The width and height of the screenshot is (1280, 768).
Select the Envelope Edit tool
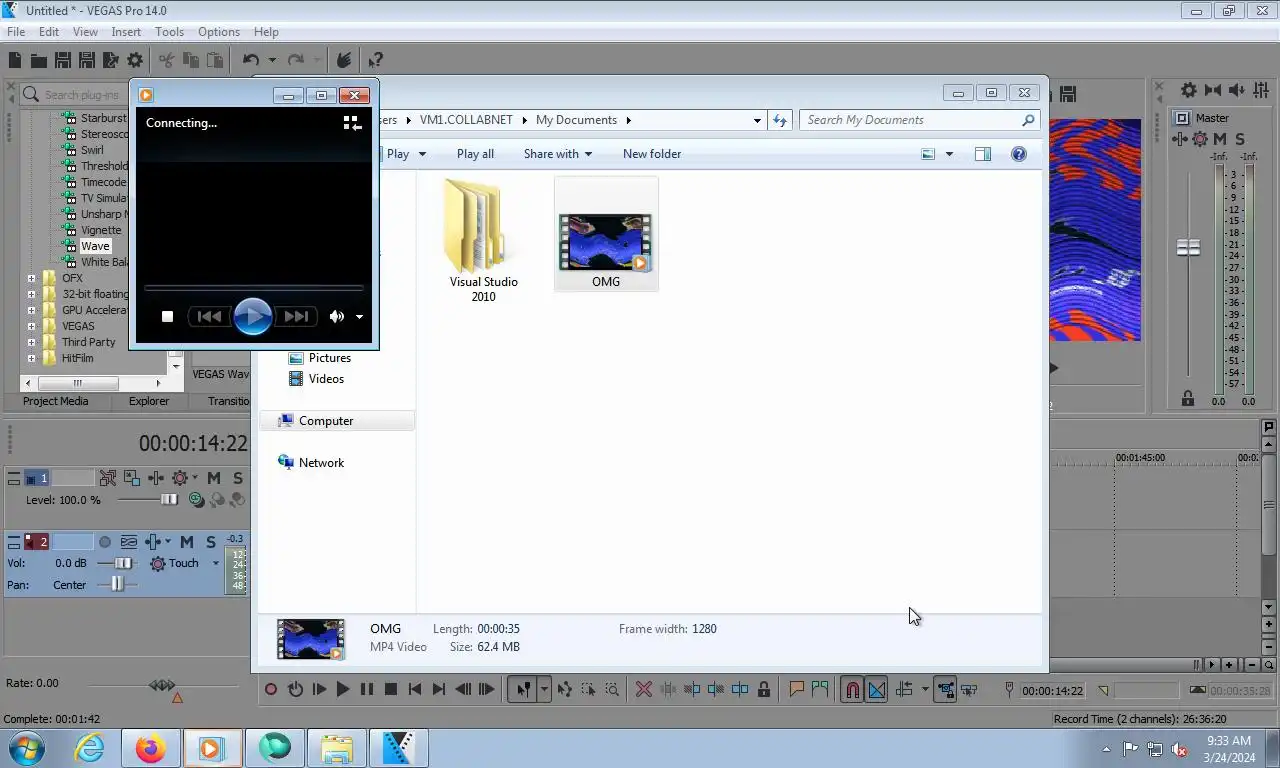tap(565, 689)
